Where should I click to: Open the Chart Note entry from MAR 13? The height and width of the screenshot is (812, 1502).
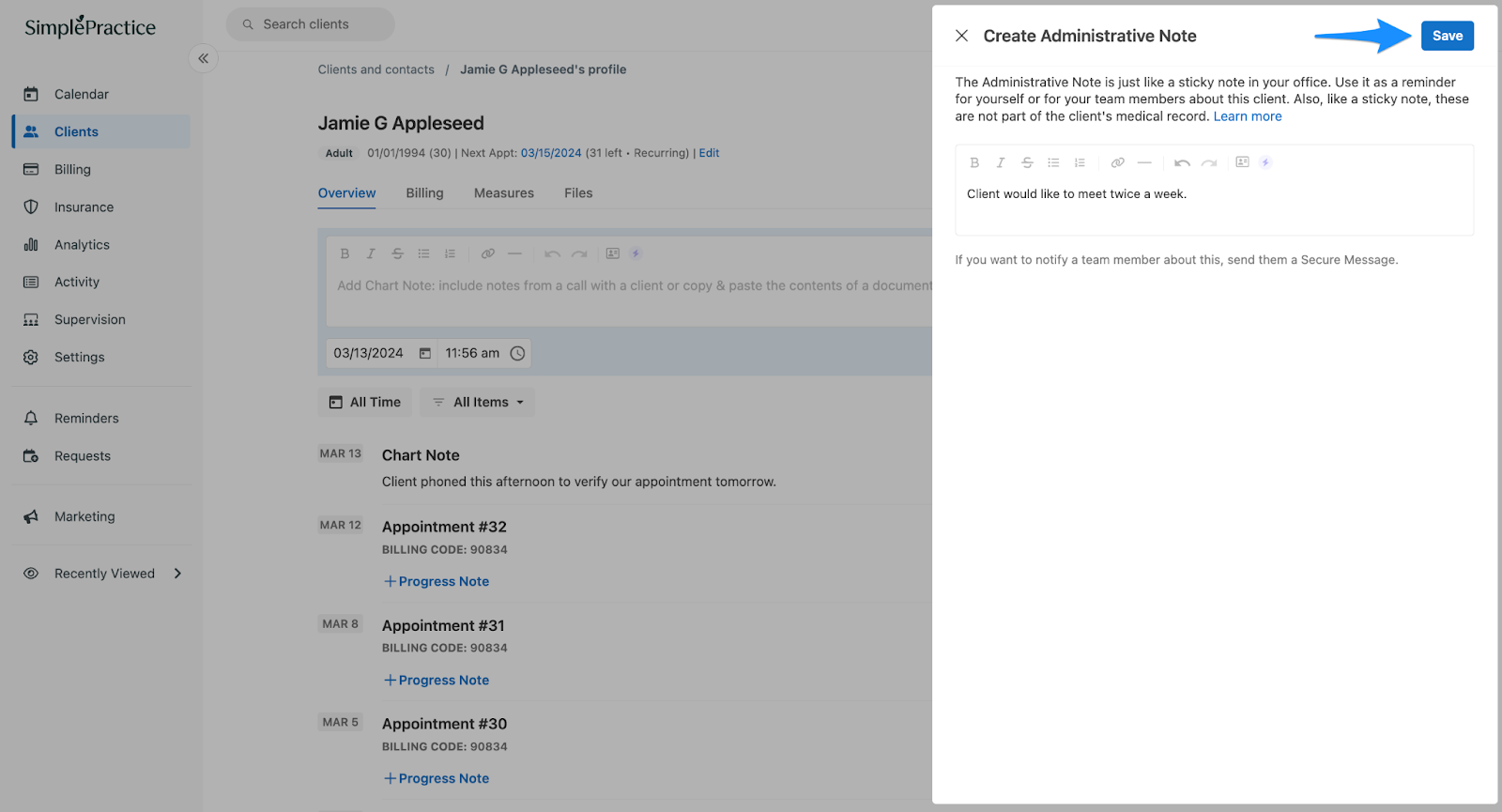(x=421, y=455)
